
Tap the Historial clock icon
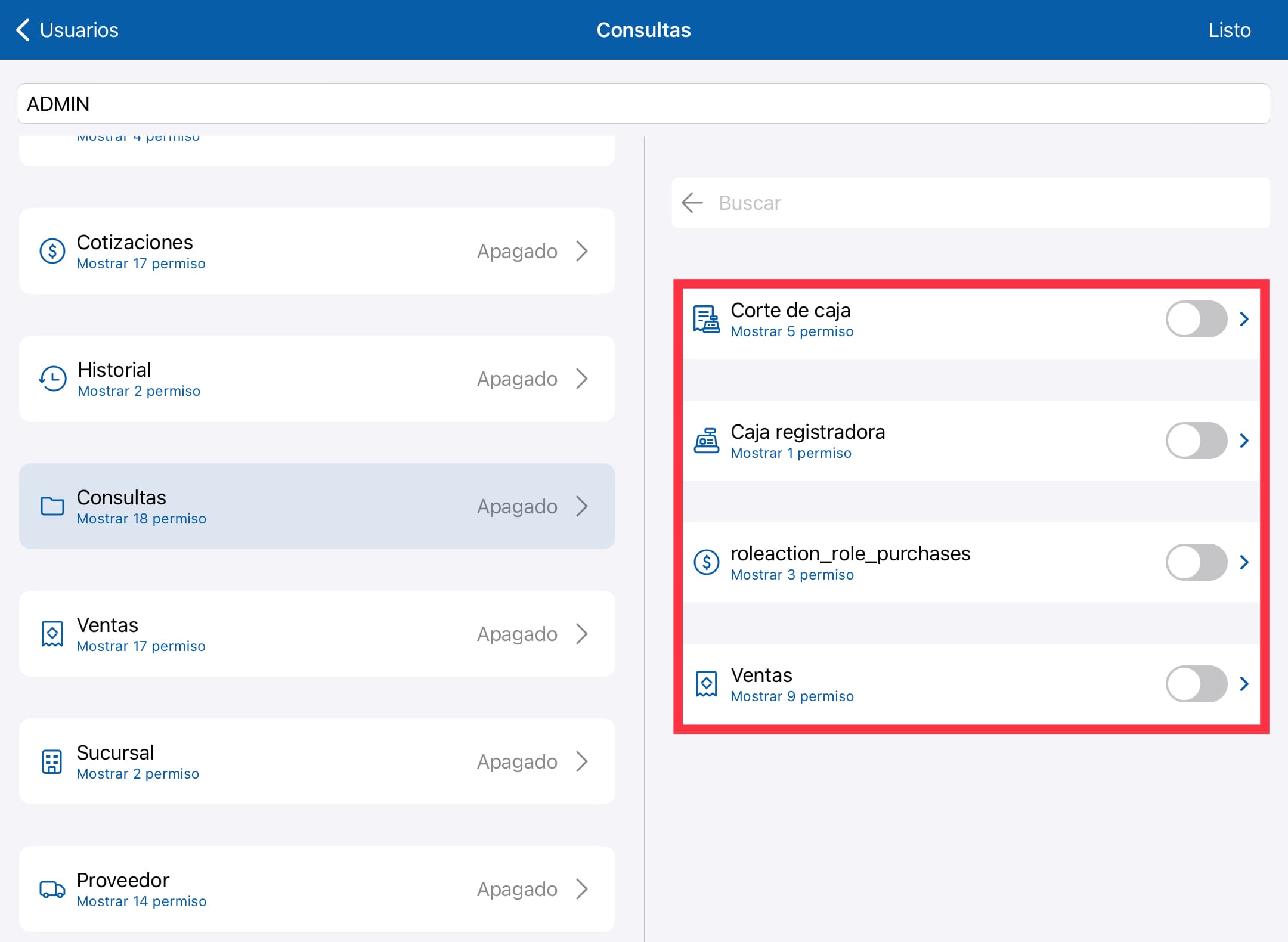[52, 379]
